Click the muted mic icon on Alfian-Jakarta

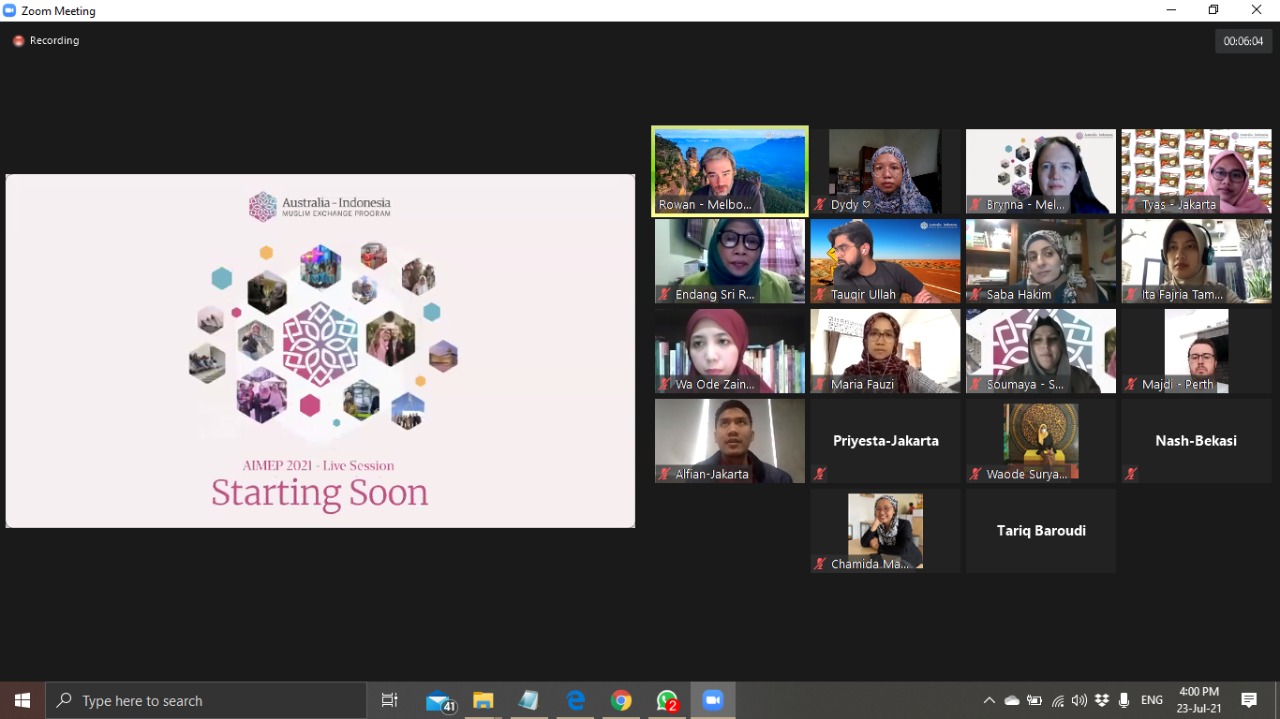664,474
